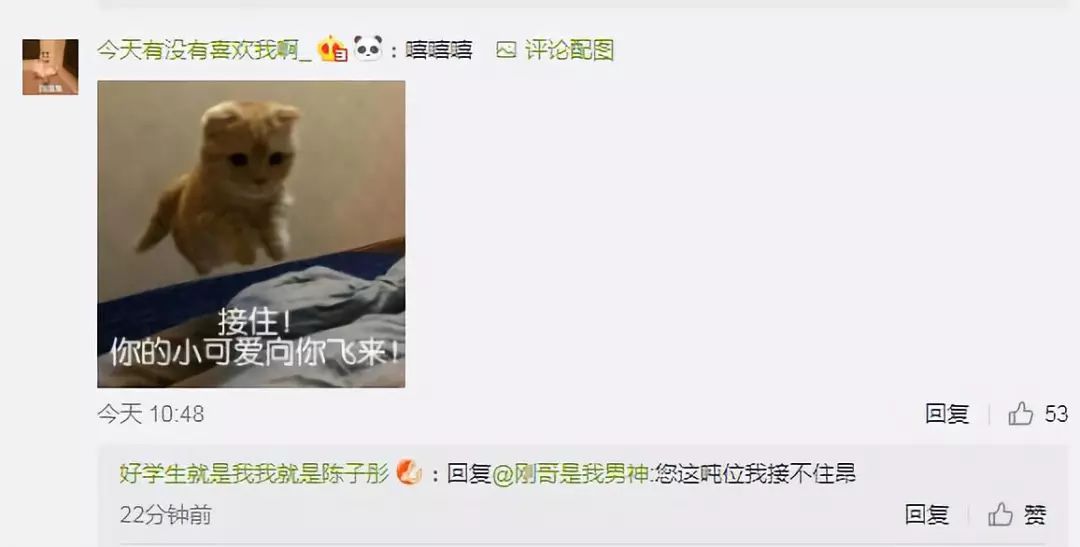Reply to the main comment via 回复
Screen dimensions: 1080x547
947,413
